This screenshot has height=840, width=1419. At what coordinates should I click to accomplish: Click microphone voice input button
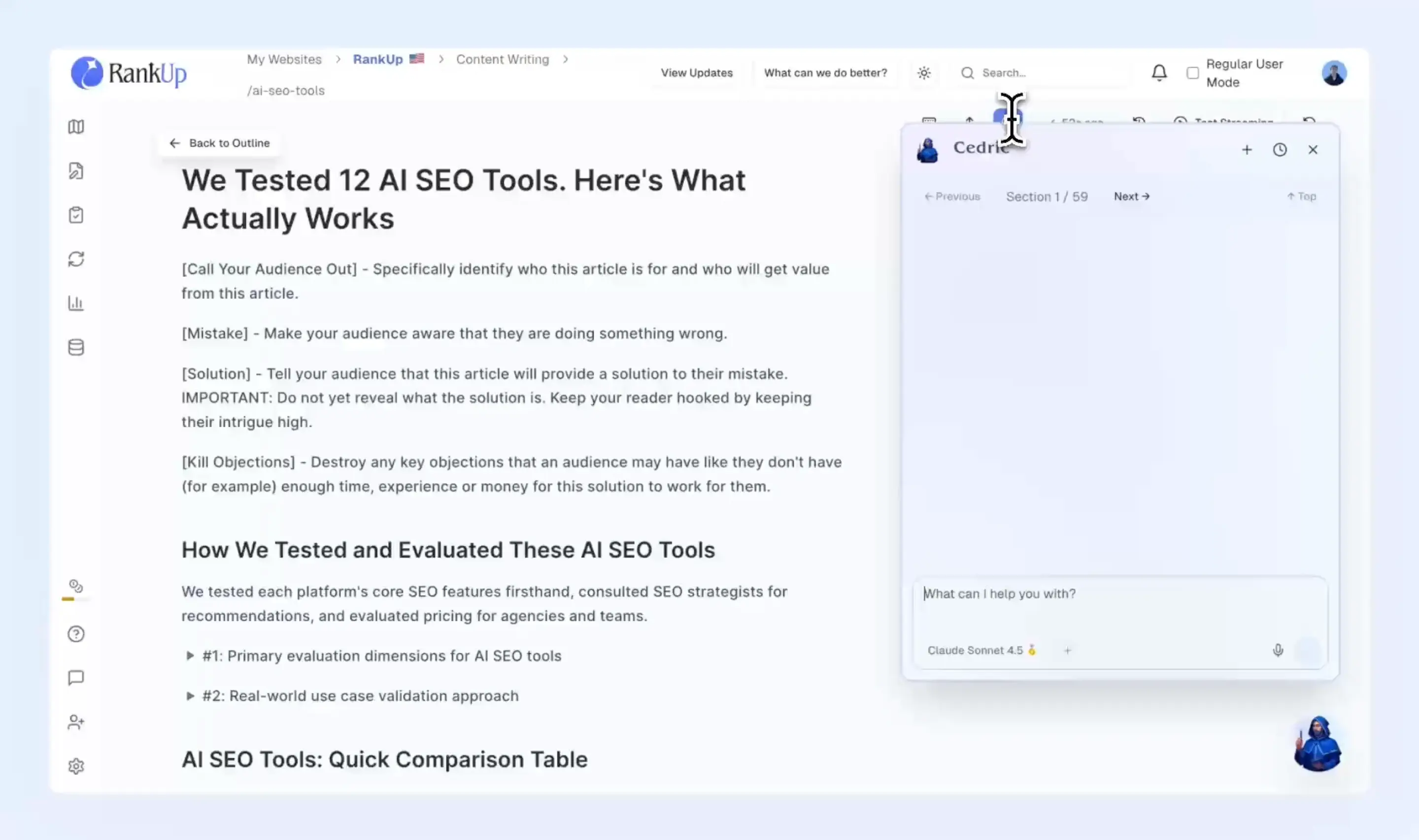(x=1278, y=650)
